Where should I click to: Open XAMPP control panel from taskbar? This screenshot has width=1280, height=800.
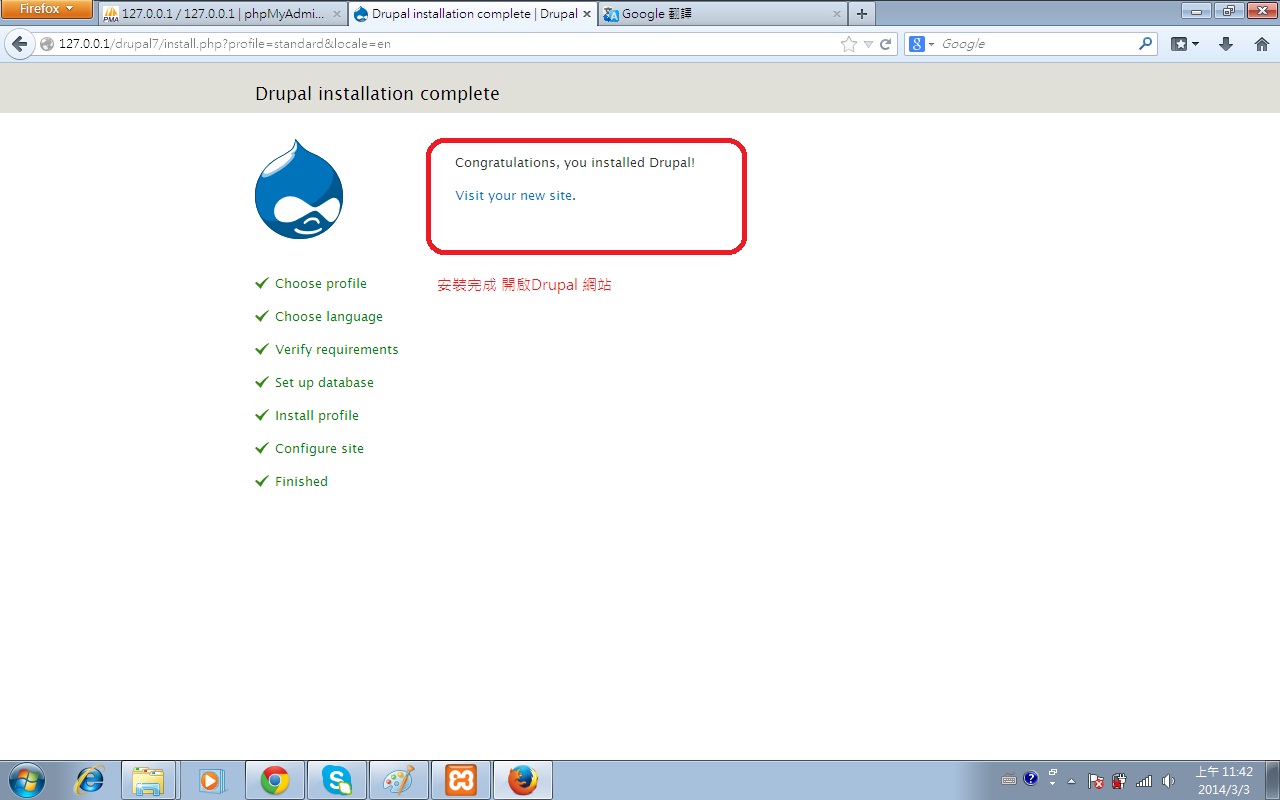pyautogui.click(x=461, y=780)
